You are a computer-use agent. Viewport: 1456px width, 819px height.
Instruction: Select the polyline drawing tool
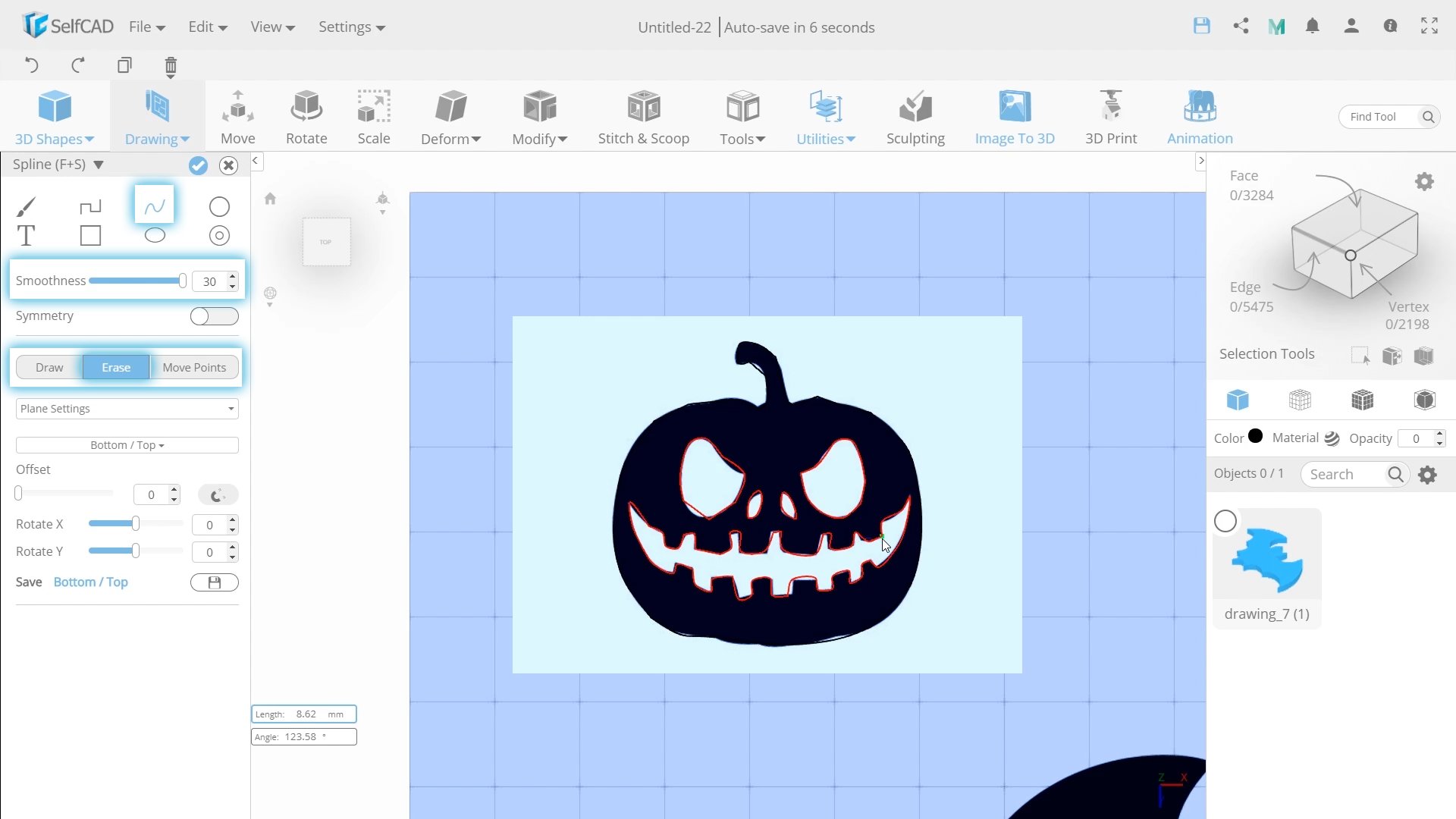pyautogui.click(x=90, y=206)
